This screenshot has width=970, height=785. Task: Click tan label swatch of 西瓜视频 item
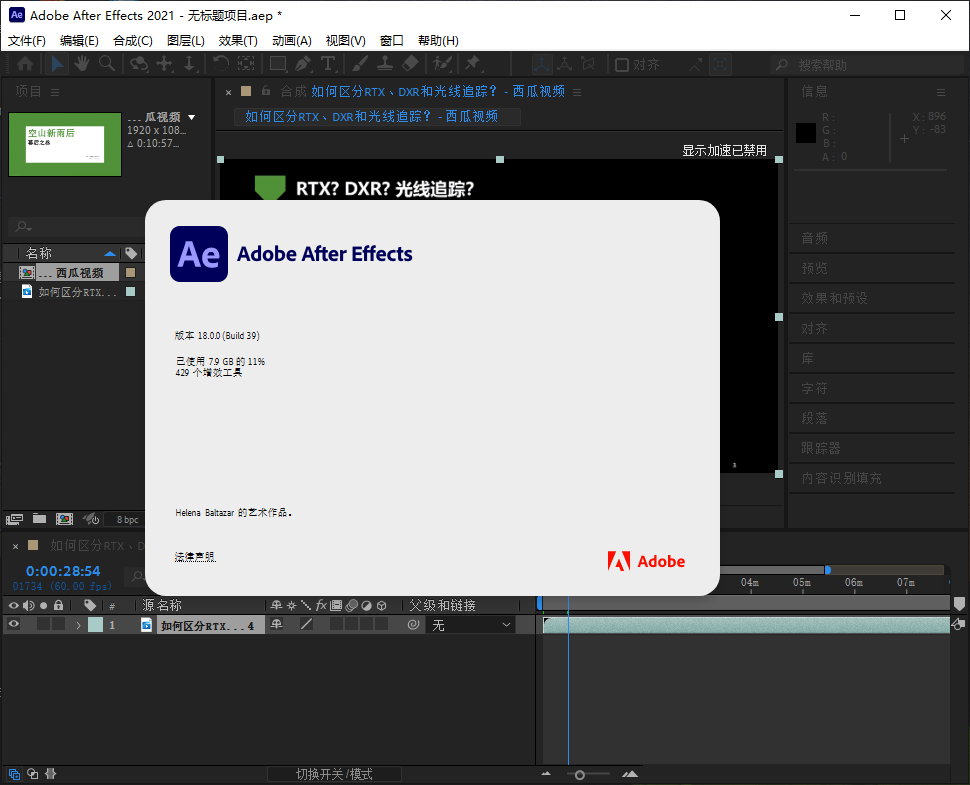tap(131, 272)
